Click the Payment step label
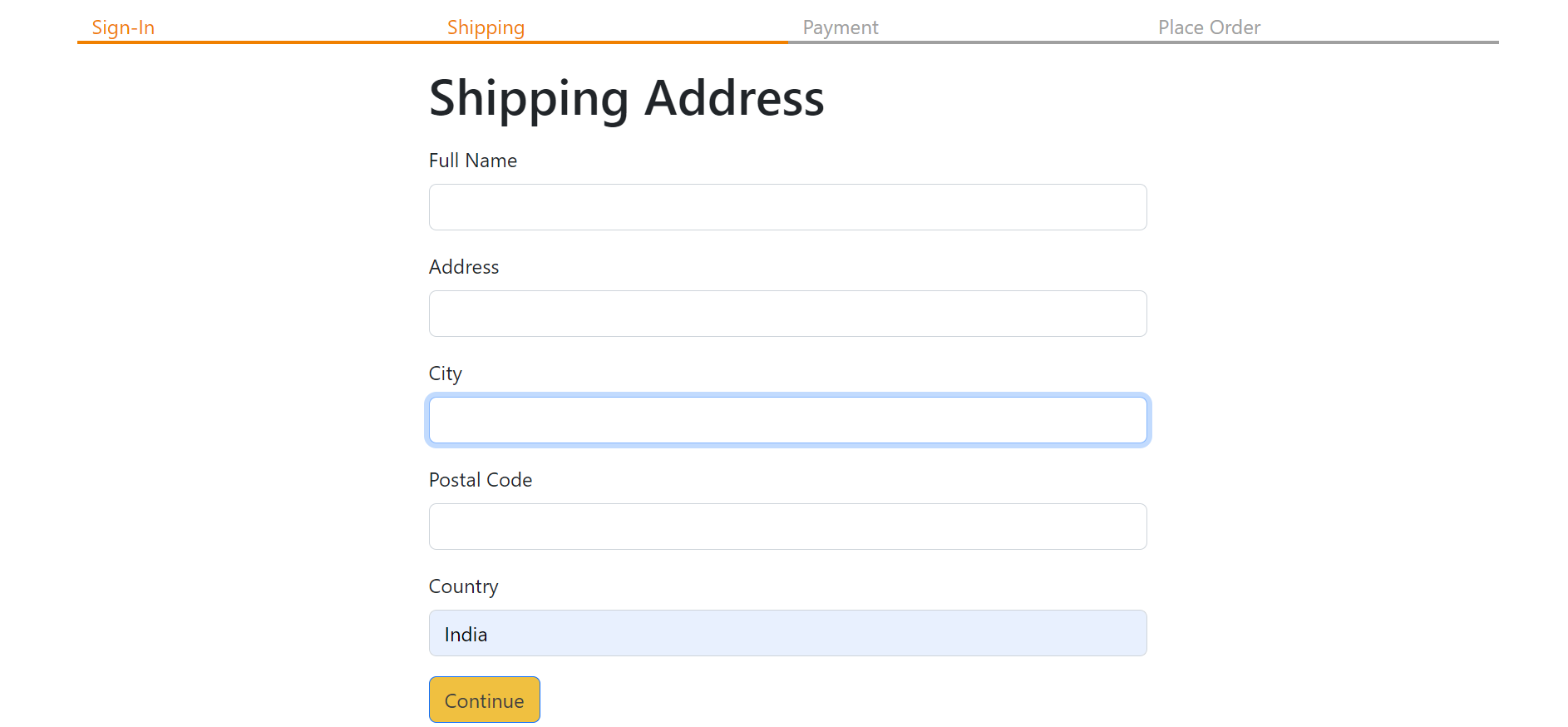Screen dimensions: 1568x727 (x=840, y=27)
